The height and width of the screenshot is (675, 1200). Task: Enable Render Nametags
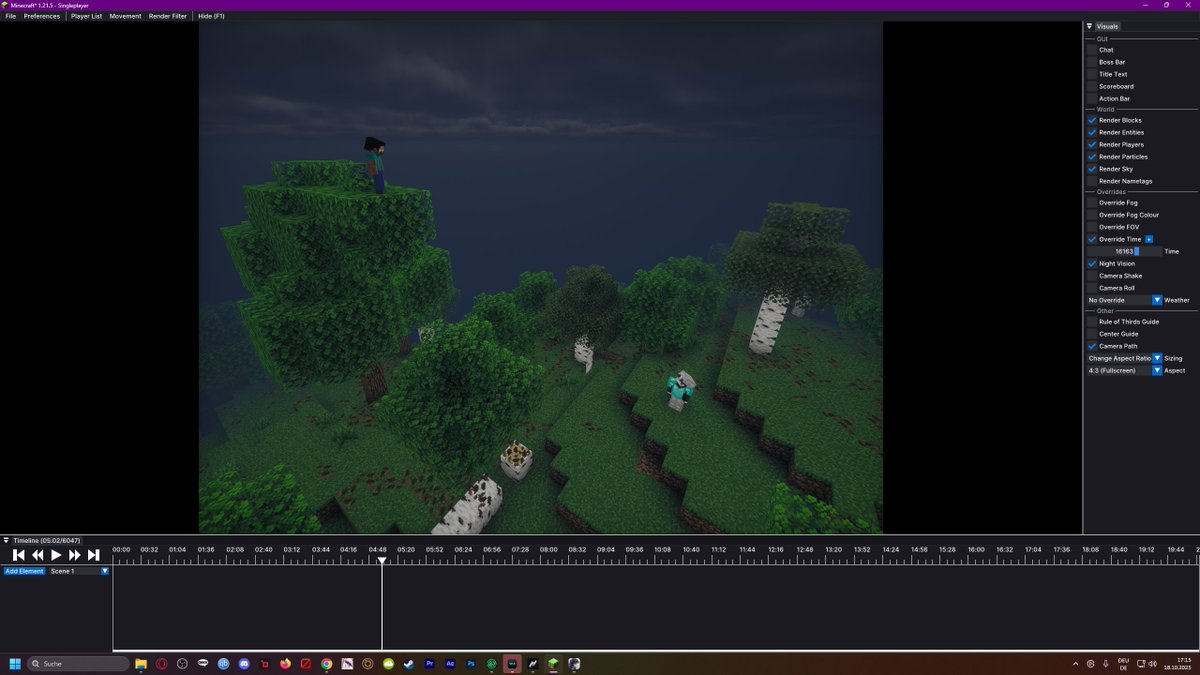[x=1092, y=181]
